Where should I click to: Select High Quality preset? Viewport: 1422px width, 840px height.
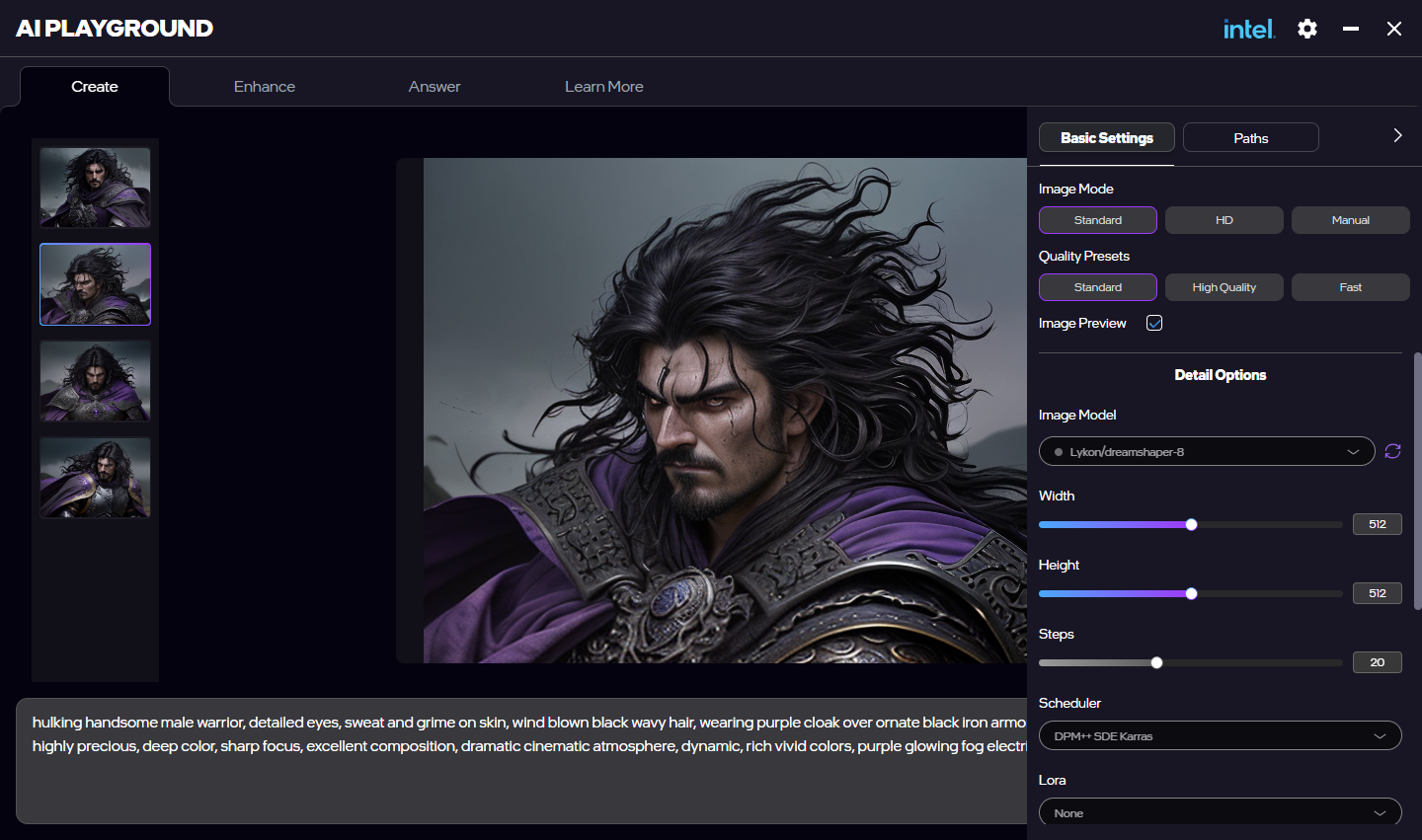(1224, 287)
